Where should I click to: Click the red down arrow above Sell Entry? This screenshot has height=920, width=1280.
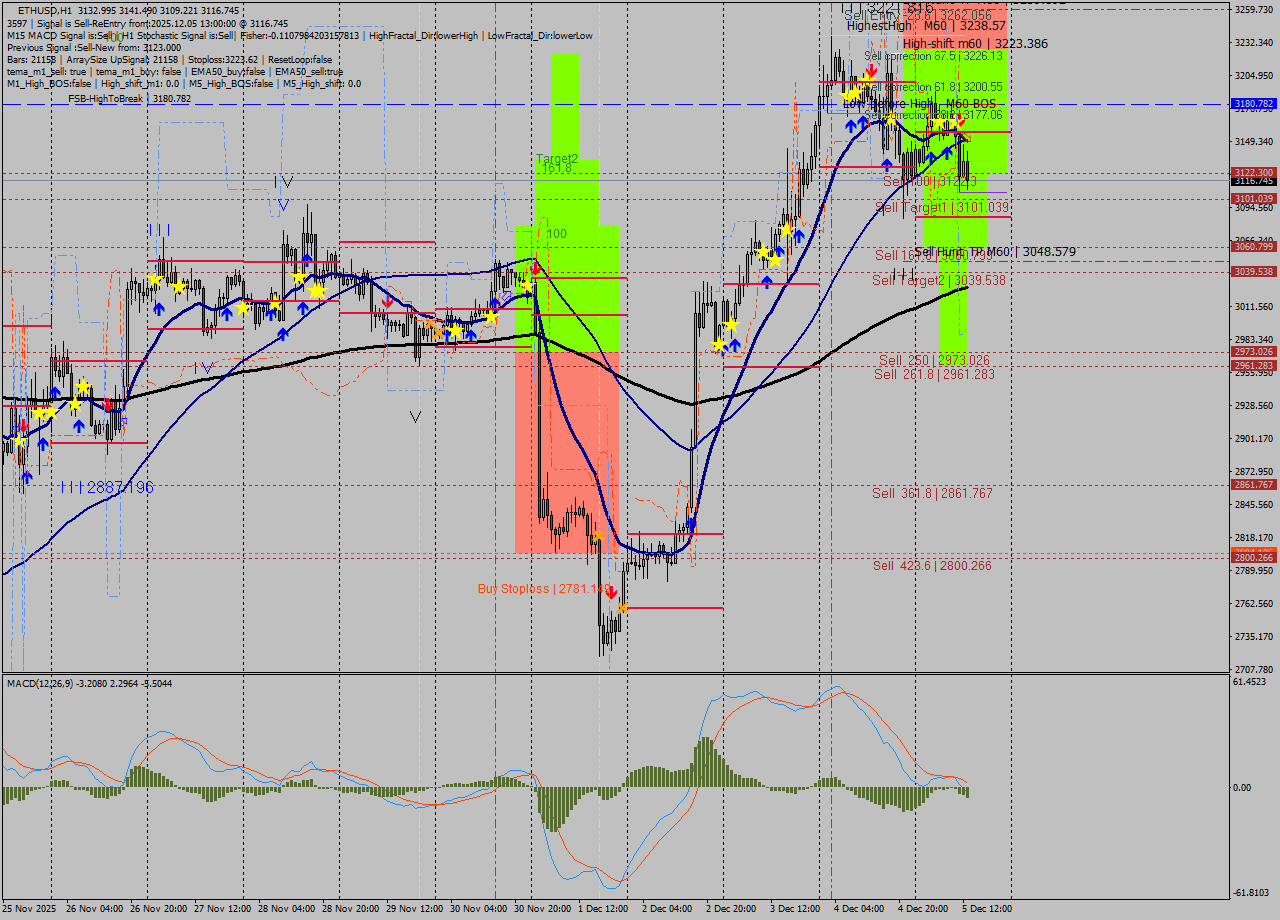point(871,70)
